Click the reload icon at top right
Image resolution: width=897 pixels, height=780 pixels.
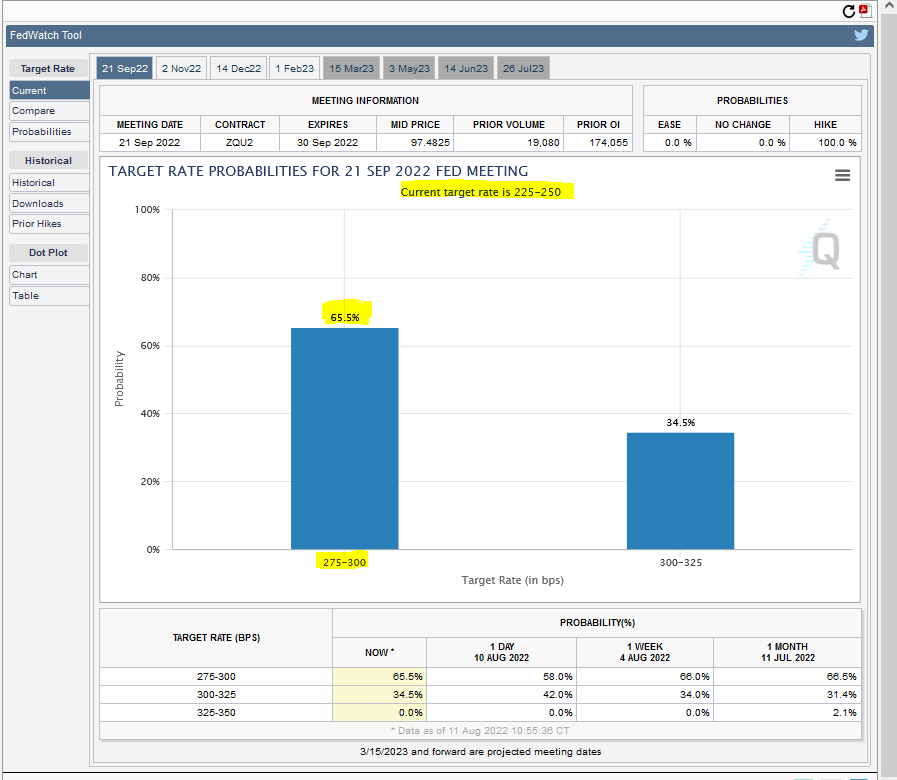(x=849, y=11)
